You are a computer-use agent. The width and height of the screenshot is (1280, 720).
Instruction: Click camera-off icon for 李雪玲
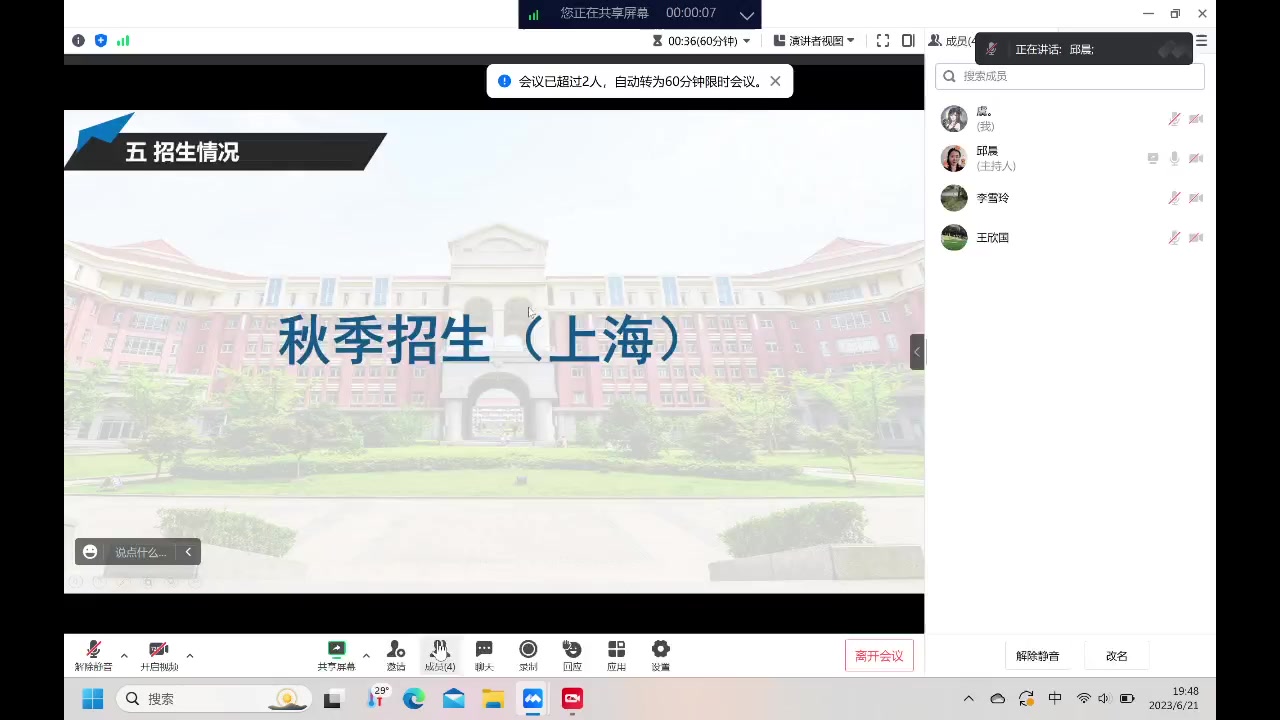pos(1196,198)
